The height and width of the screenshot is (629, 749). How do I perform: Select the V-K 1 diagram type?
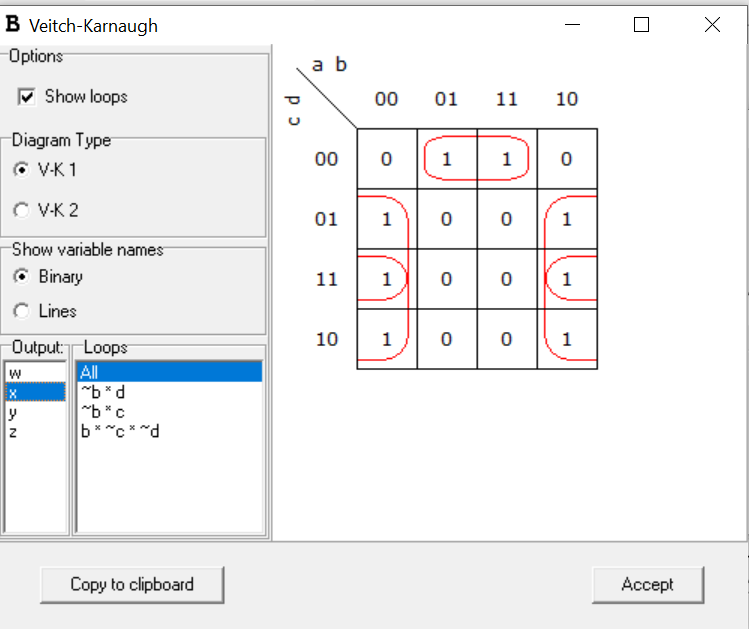point(22,170)
